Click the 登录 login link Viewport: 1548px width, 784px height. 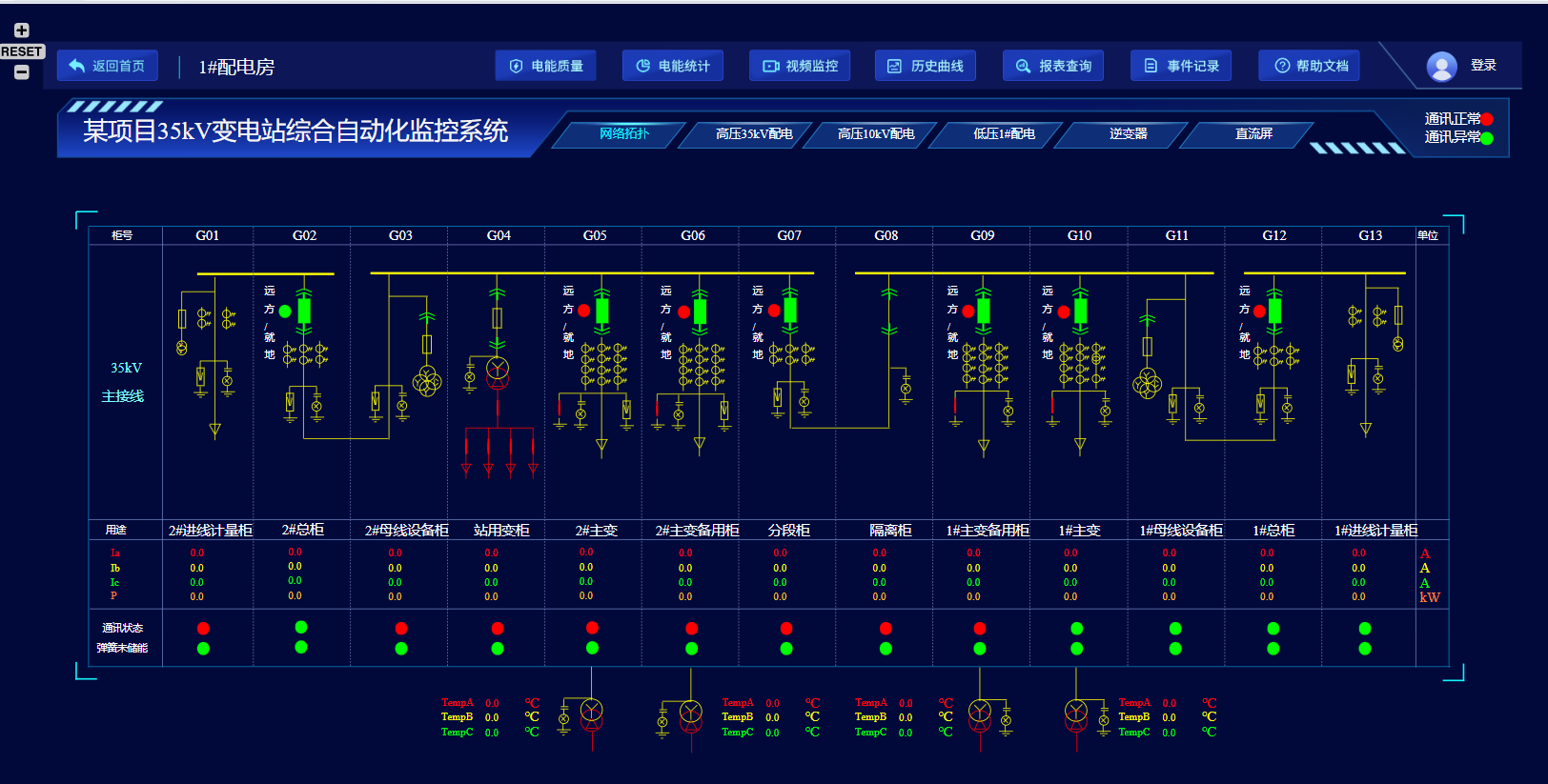(x=1483, y=66)
